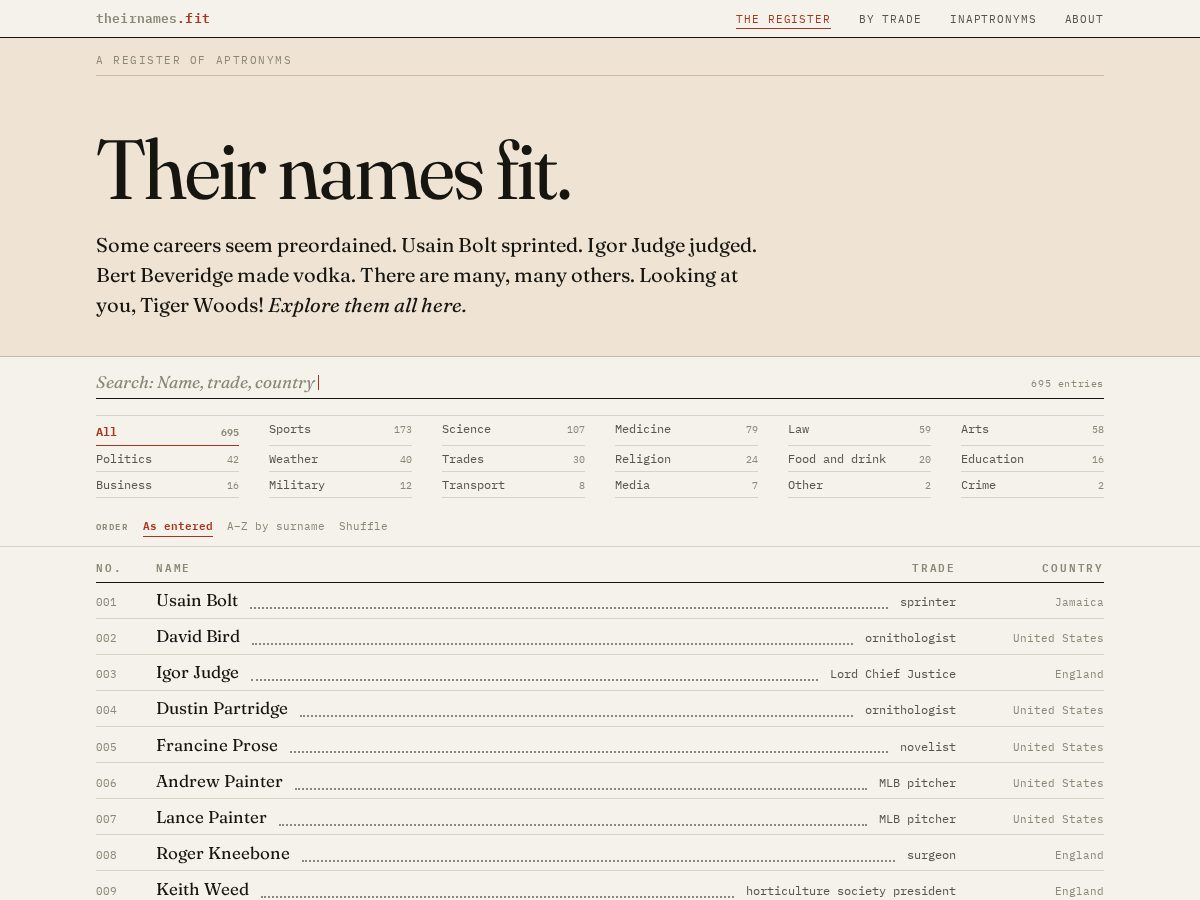The image size is (1200, 900).
Task: Click the TRADE column header
Action: click(x=933, y=568)
